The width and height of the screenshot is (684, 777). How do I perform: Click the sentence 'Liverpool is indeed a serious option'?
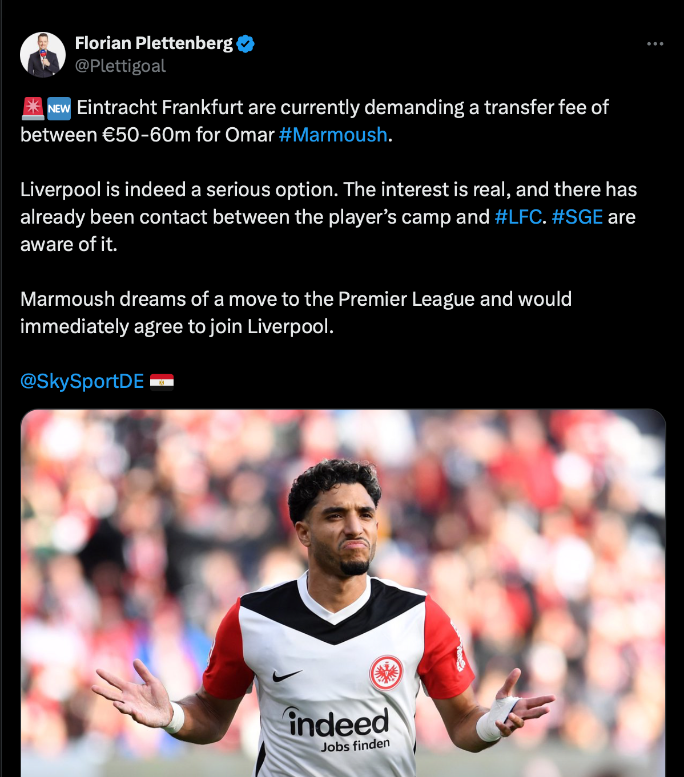[x=179, y=189]
